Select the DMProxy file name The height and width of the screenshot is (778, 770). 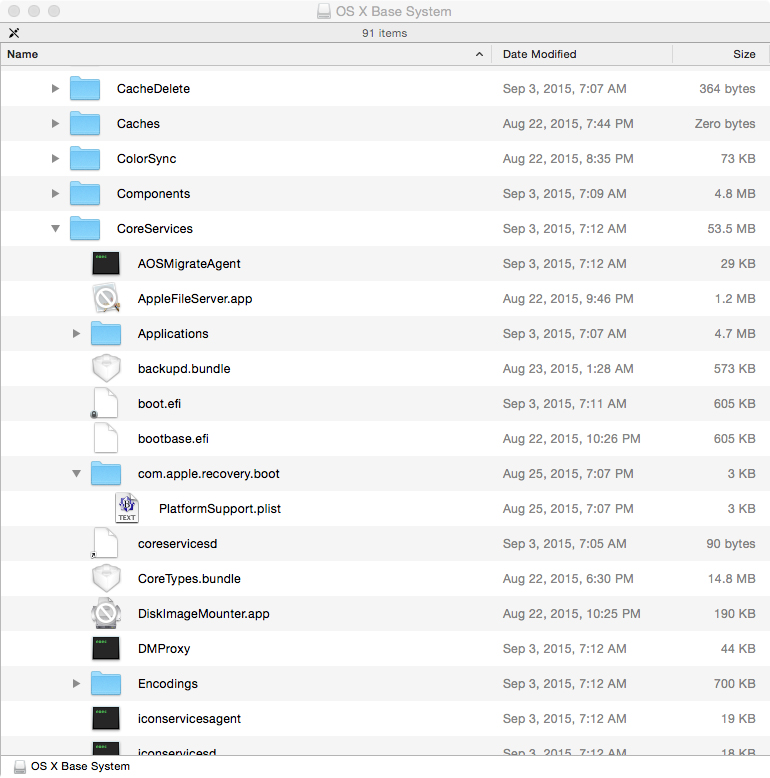click(x=164, y=648)
